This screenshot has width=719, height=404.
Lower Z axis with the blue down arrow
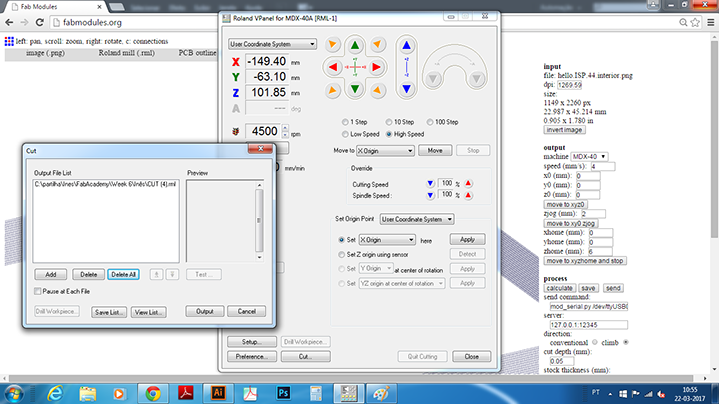[x=406, y=89]
